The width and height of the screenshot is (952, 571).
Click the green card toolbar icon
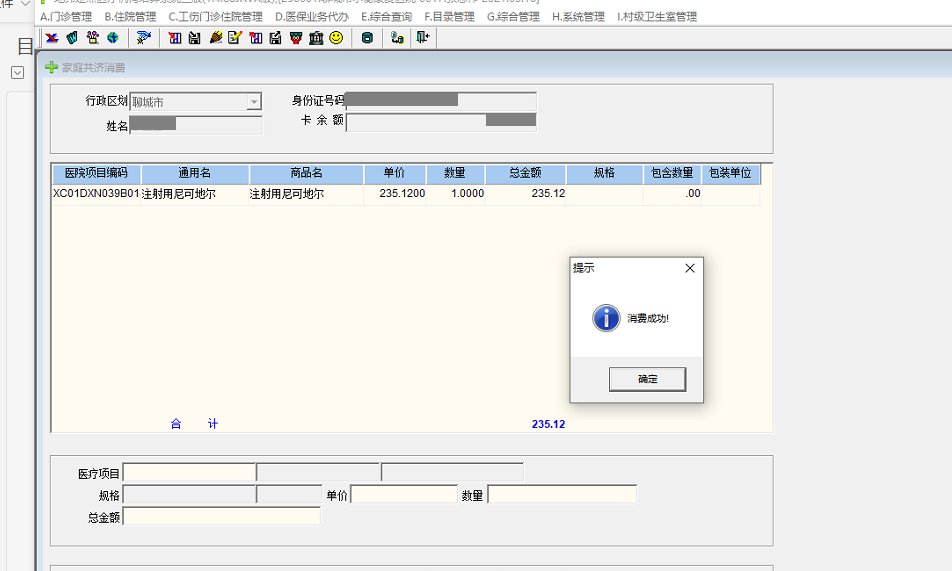72,38
